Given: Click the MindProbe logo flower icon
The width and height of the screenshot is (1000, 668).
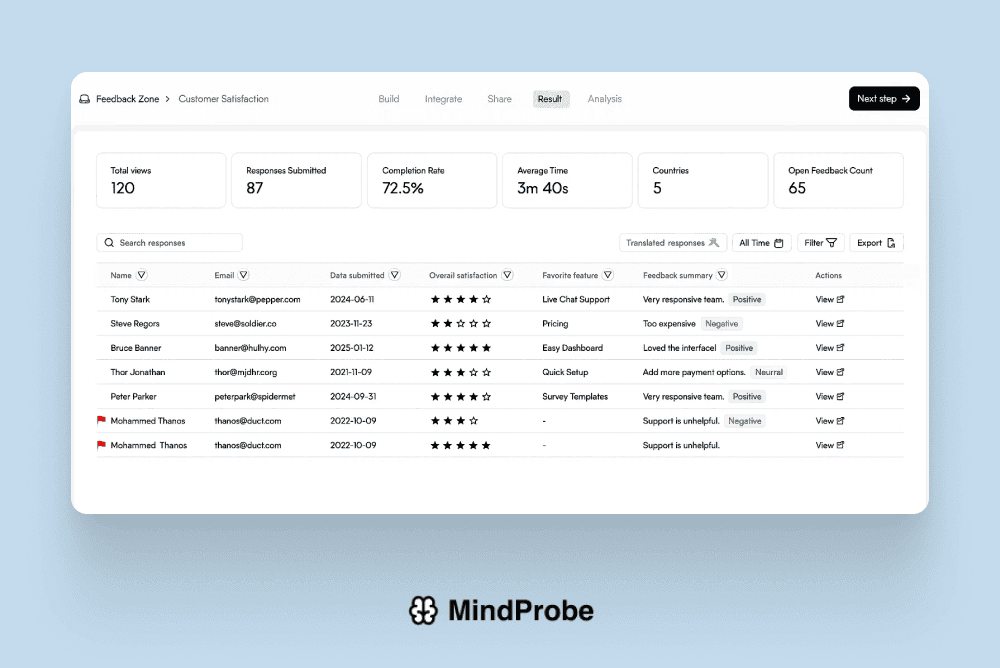Looking at the screenshot, I should pyautogui.click(x=424, y=610).
